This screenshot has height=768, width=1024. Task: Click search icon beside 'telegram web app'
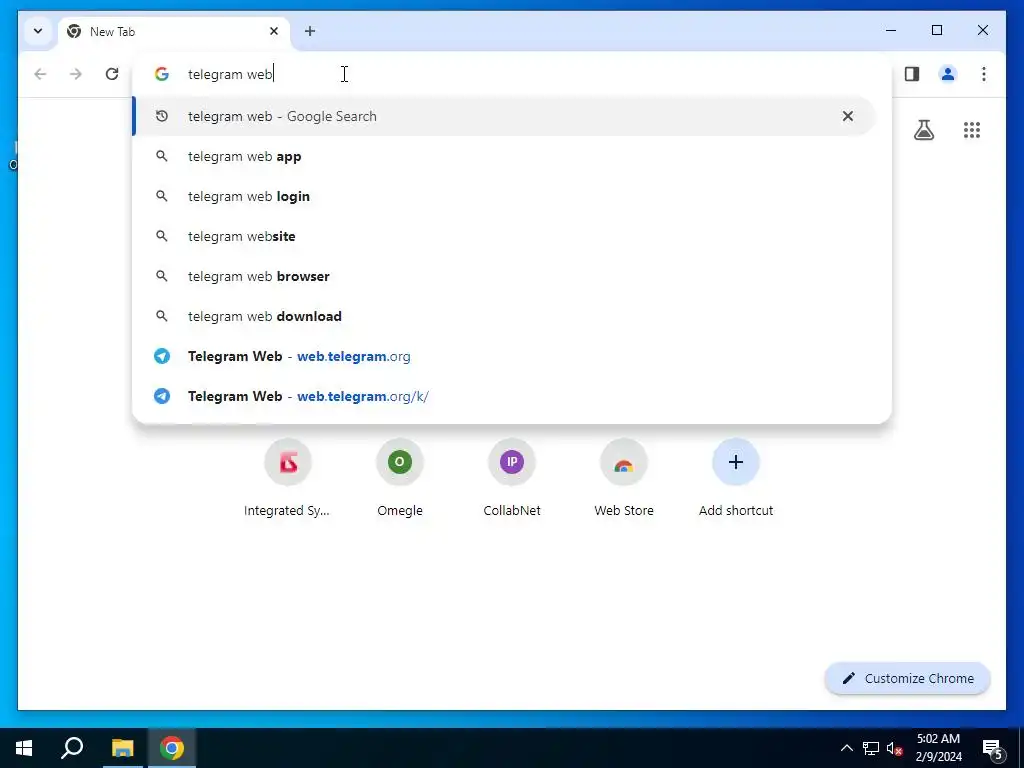pos(161,156)
